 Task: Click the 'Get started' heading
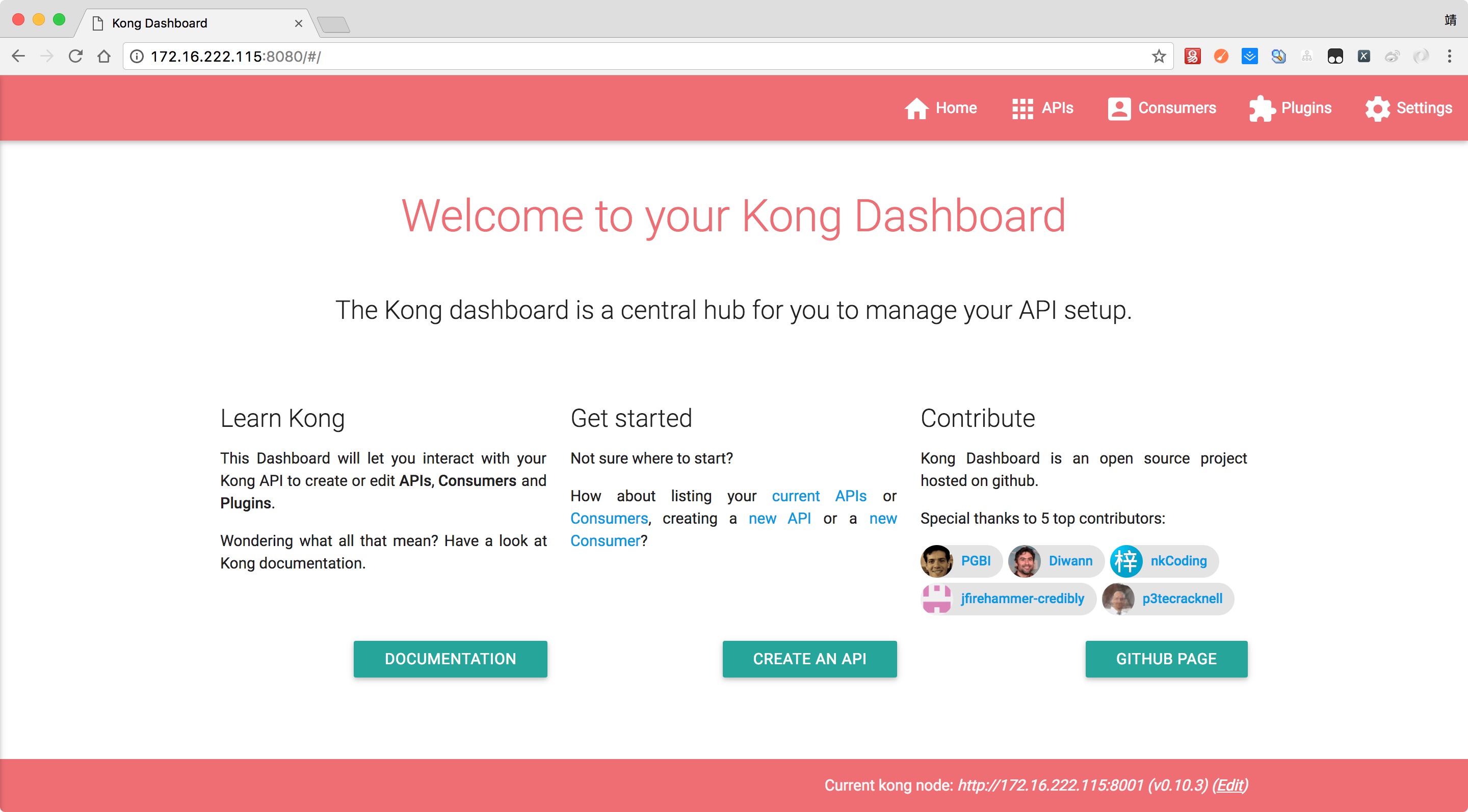[x=631, y=418]
